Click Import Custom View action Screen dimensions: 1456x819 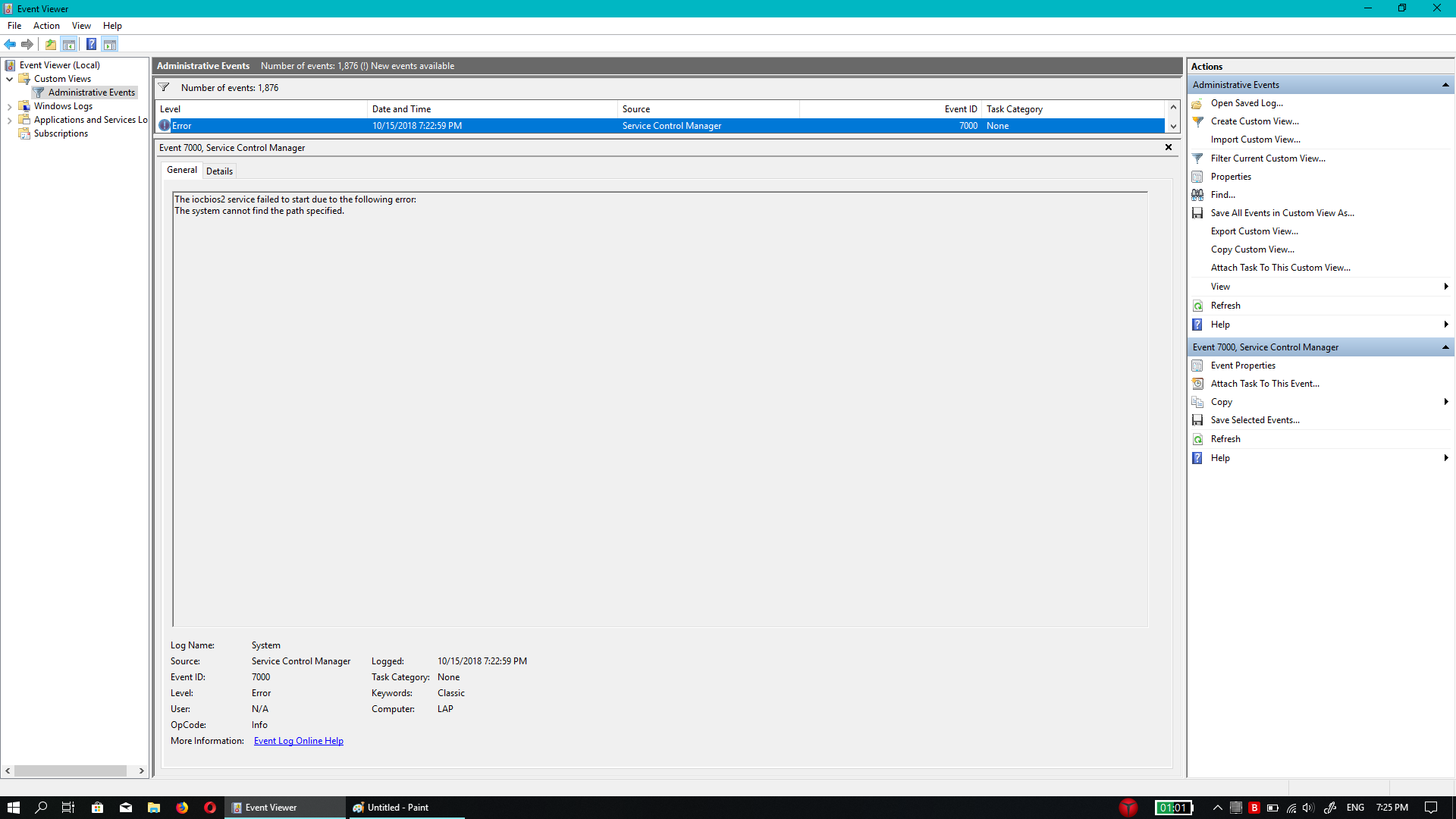tap(1256, 140)
